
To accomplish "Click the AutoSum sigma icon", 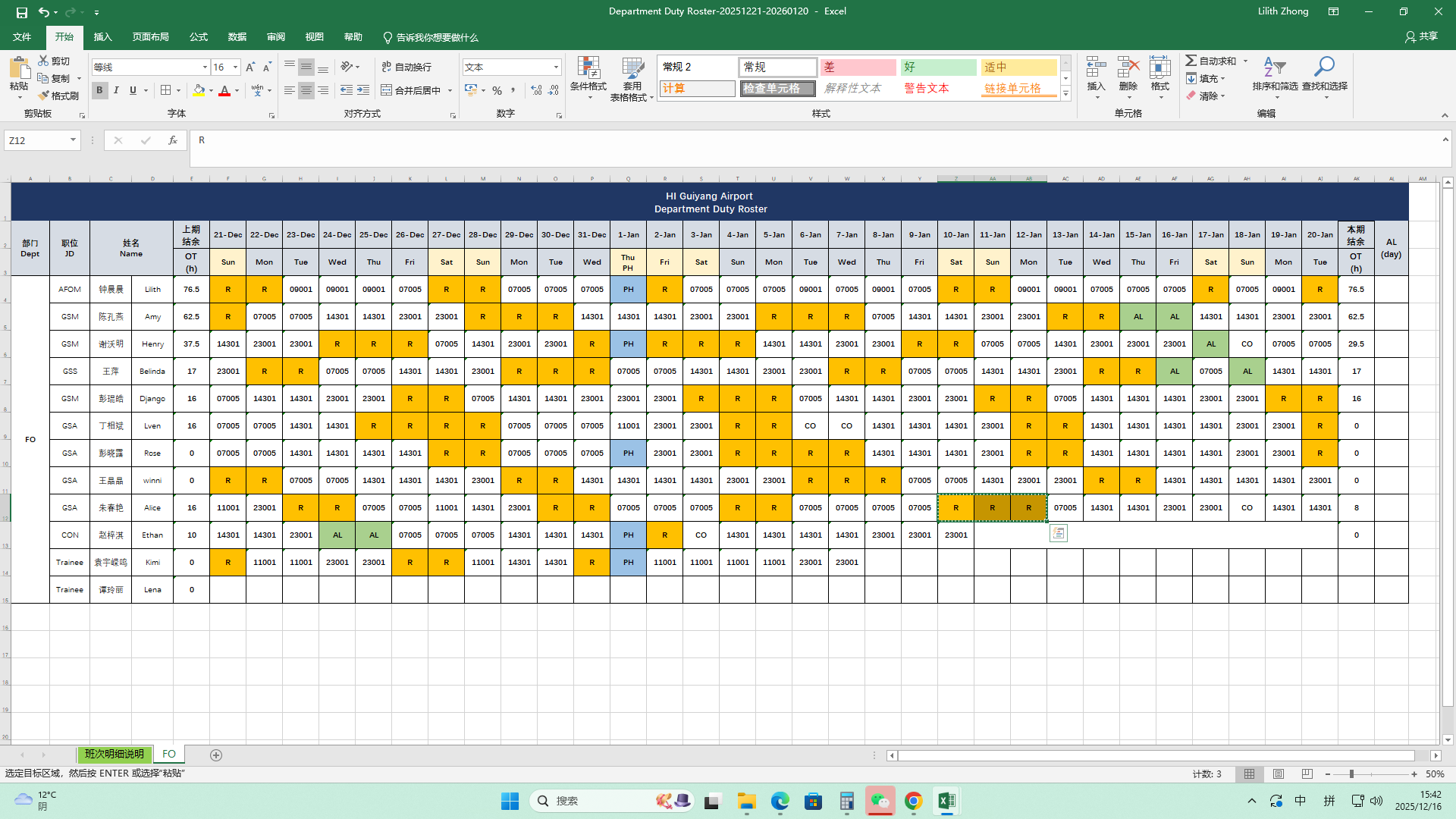I will coord(1191,61).
